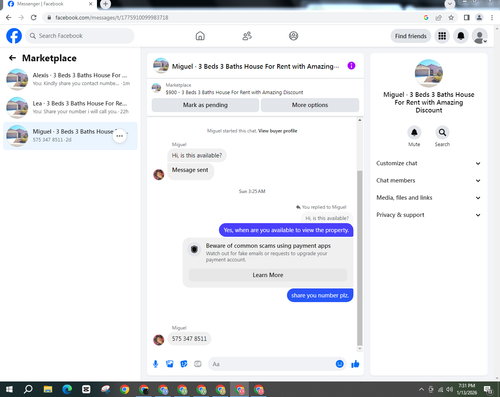Open Windows taskbar search

click(28, 389)
